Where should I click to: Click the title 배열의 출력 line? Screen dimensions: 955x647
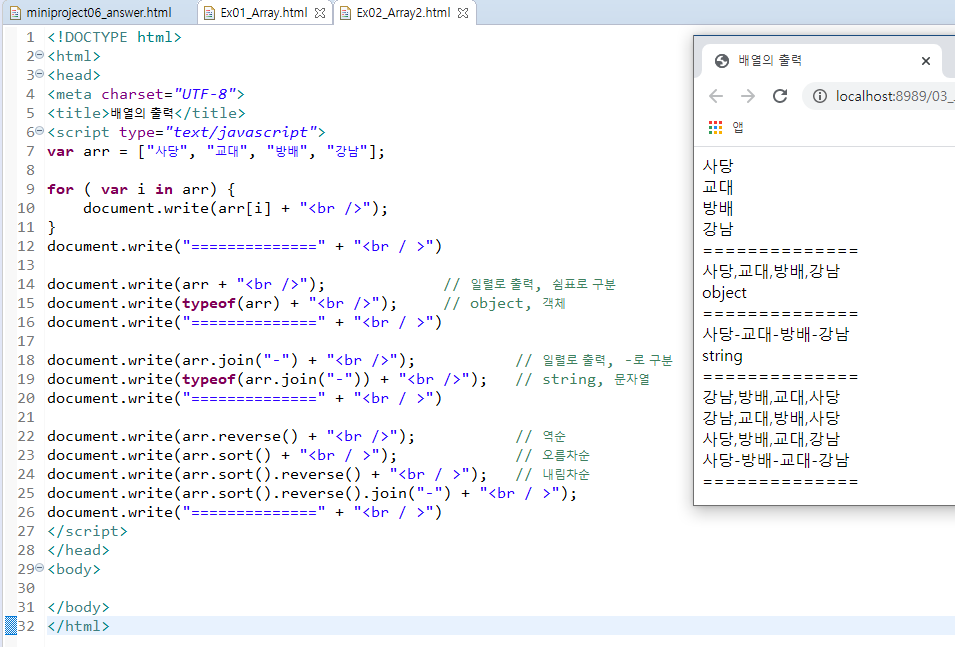point(146,113)
